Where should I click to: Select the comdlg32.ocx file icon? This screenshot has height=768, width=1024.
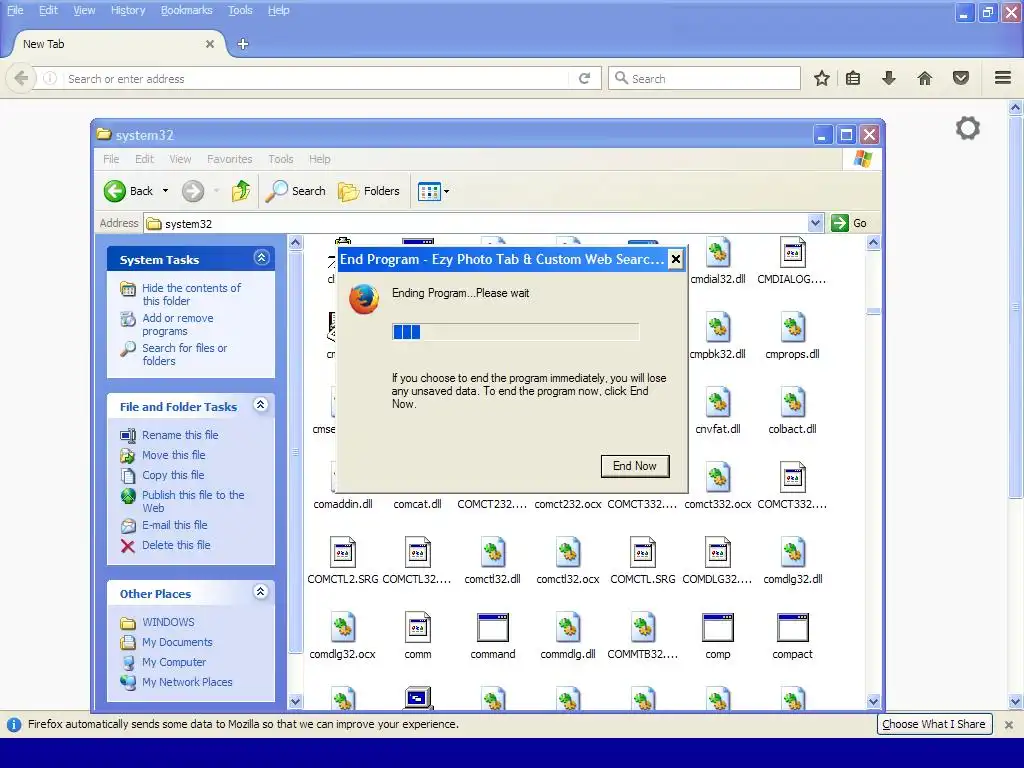pyautogui.click(x=343, y=628)
